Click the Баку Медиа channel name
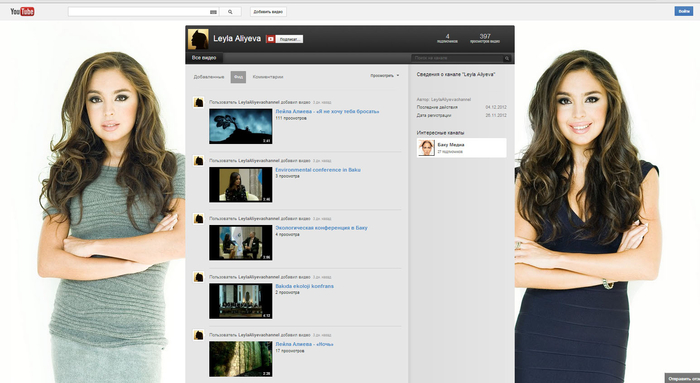700x383 pixels. pyautogui.click(x=451, y=145)
